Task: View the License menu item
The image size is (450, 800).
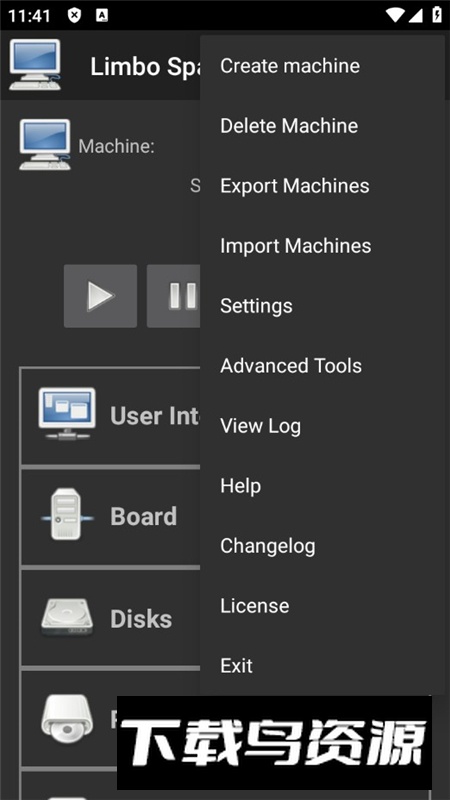Action: 322,606
